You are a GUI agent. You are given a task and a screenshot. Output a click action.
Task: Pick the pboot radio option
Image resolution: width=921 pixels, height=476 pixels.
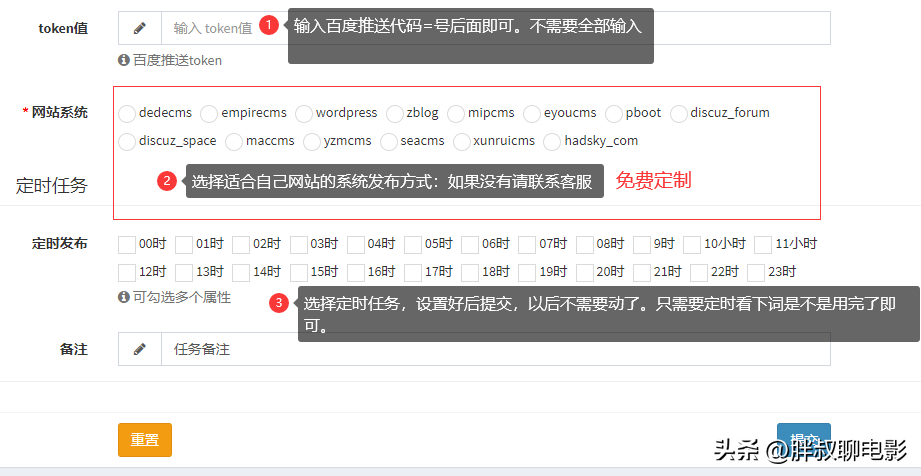pyautogui.click(x=614, y=113)
